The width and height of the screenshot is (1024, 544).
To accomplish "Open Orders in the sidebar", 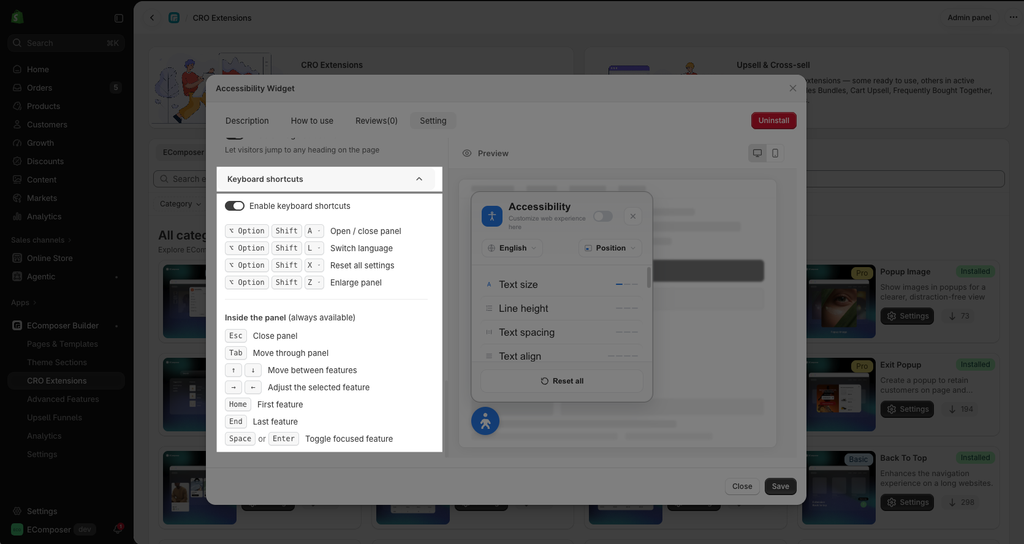I will pos(39,88).
